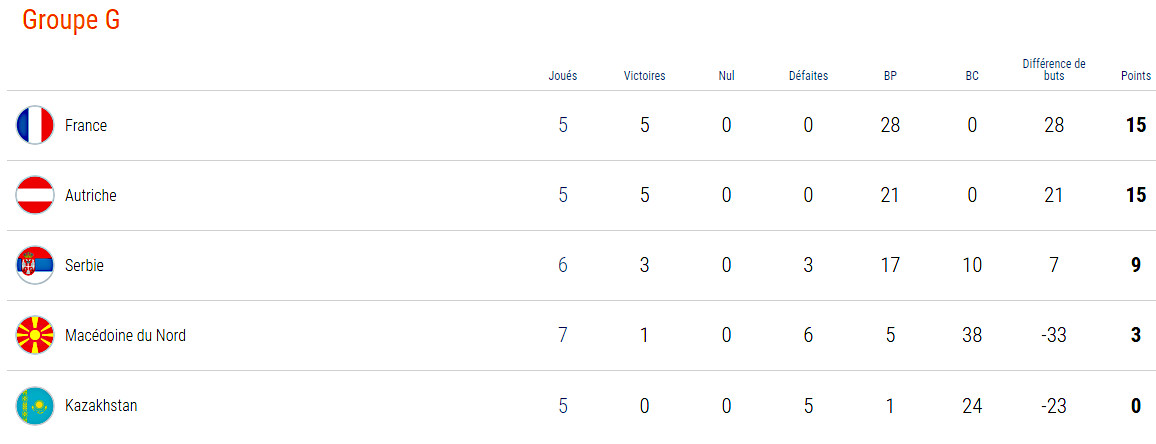1156x444 pixels.
Task: Click the France flag icon
Action: point(35,125)
